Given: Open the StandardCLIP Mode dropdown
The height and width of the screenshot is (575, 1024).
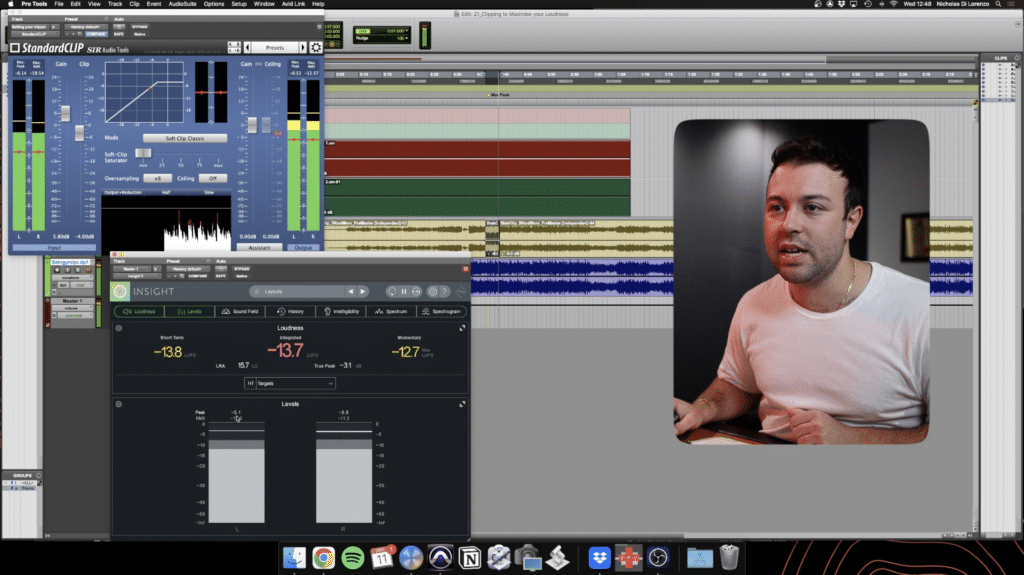Looking at the screenshot, I should point(185,139).
